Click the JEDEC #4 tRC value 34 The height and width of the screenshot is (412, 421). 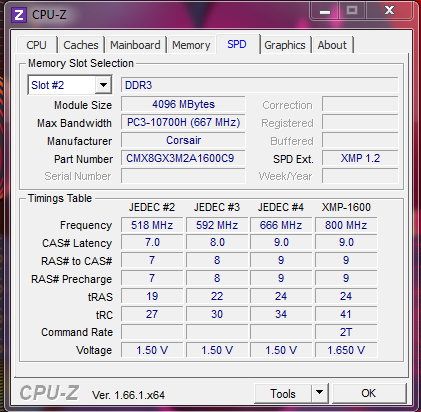tap(281, 314)
